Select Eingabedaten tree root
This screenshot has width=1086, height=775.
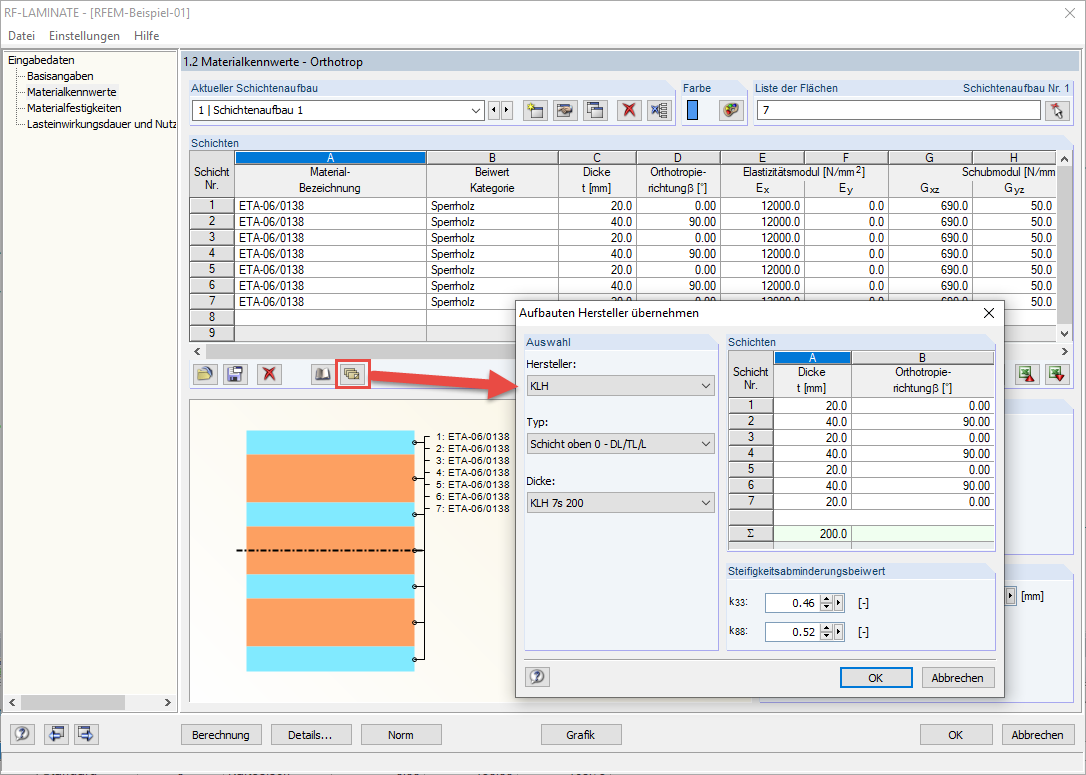[42, 60]
